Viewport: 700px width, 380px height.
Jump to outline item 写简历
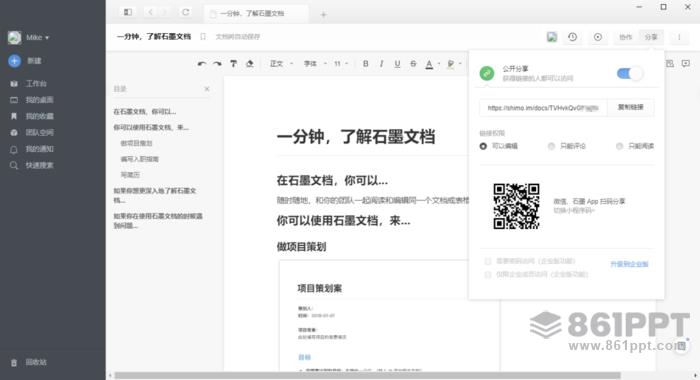(x=130, y=175)
